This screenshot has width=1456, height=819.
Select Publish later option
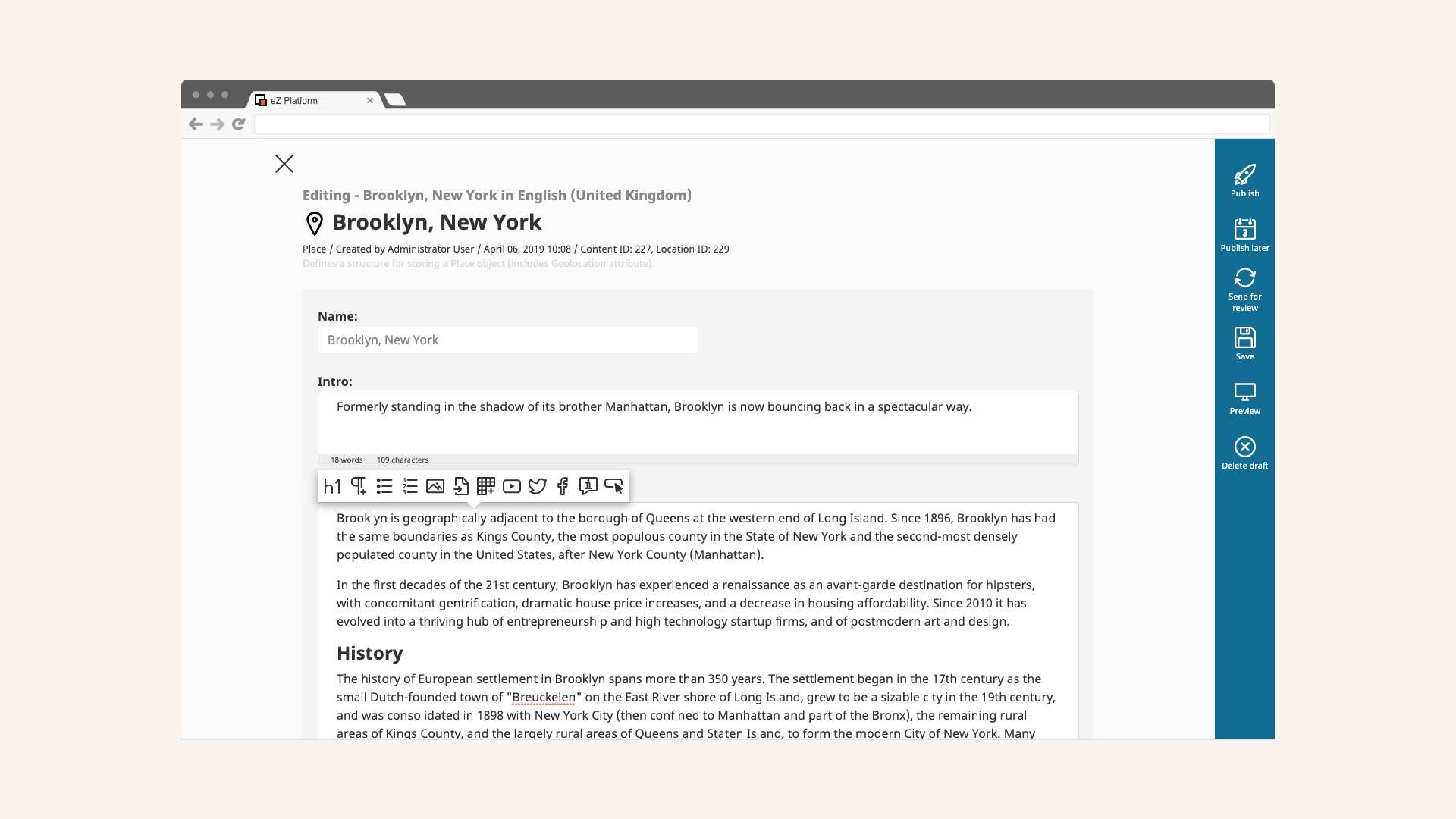(1244, 235)
